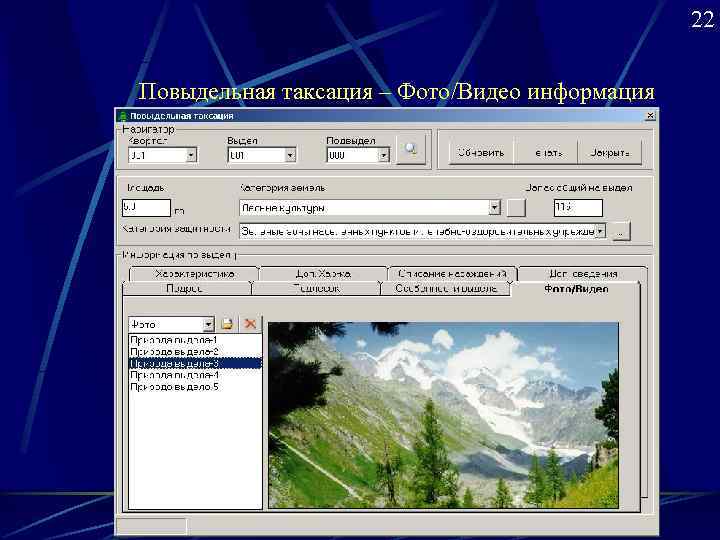Expand the Категория земель dropdown
Image resolution: width=720 pixels, height=540 pixels.
(x=494, y=208)
